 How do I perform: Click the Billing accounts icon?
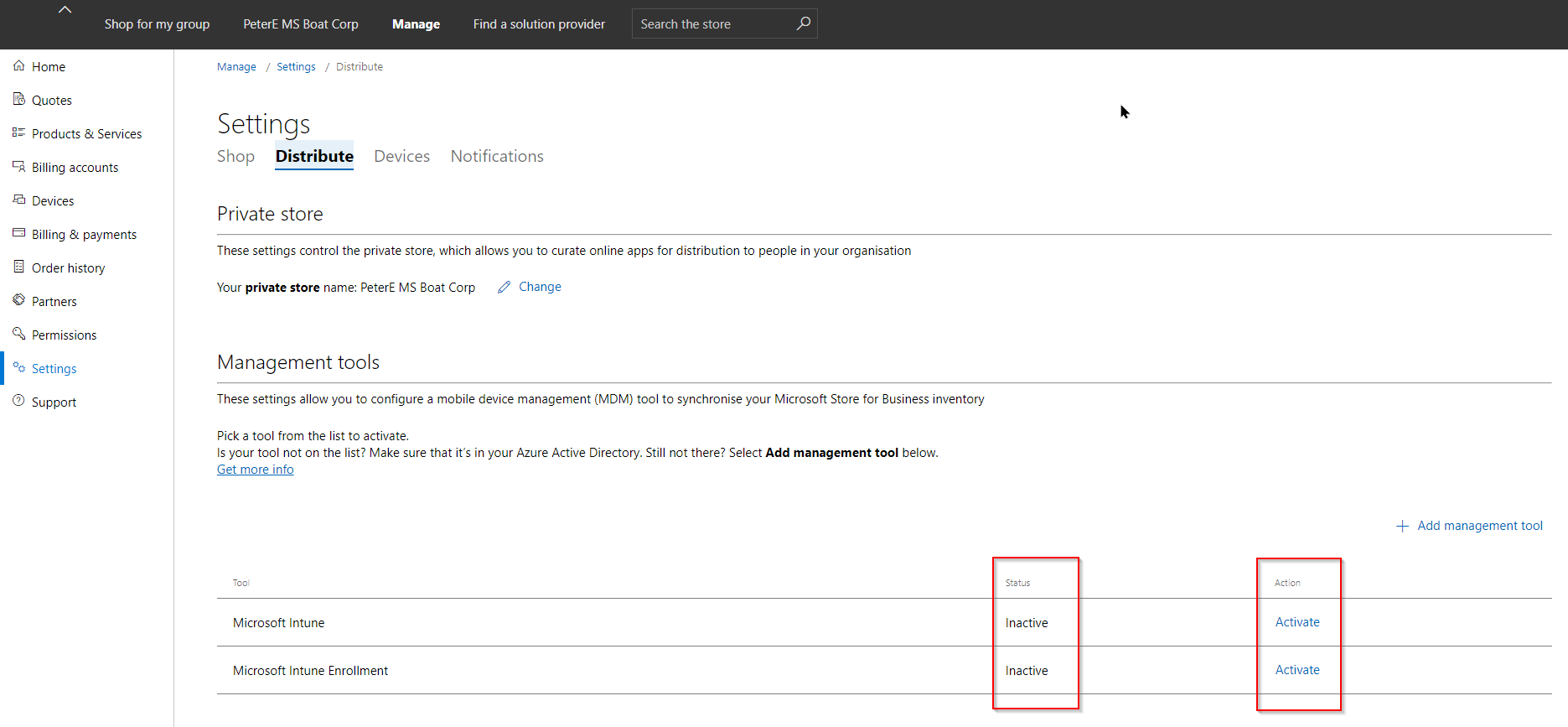click(x=18, y=166)
